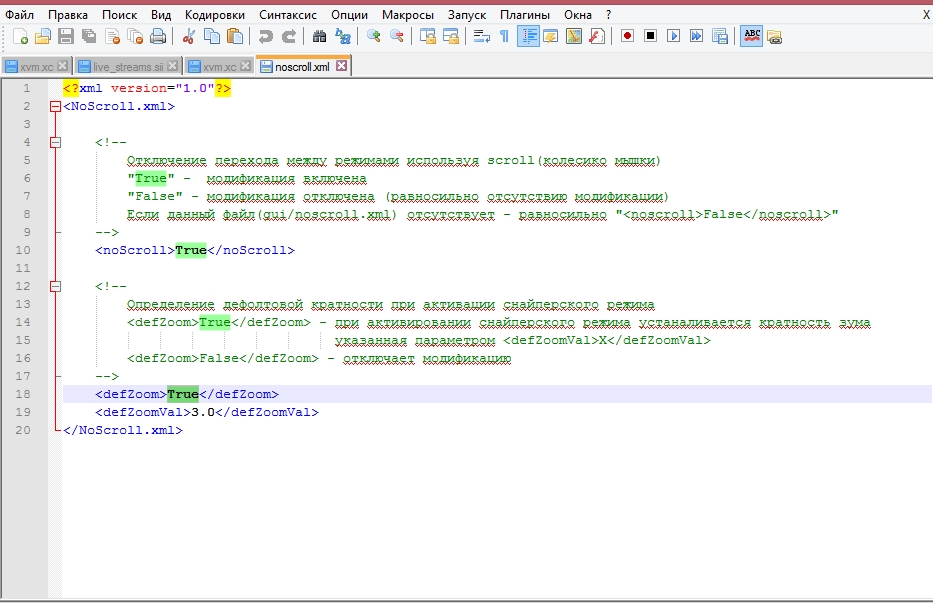Save the file with the floppy disk icon
The height and width of the screenshot is (603, 933).
[x=65, y=37]
